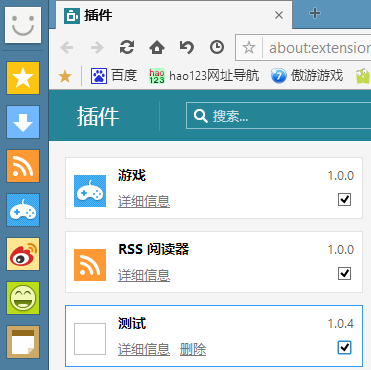The width and height of the screenshot is (371, 370).
Task: Click the 搜索 plugin search field
Action: click(x=279, y=116)
